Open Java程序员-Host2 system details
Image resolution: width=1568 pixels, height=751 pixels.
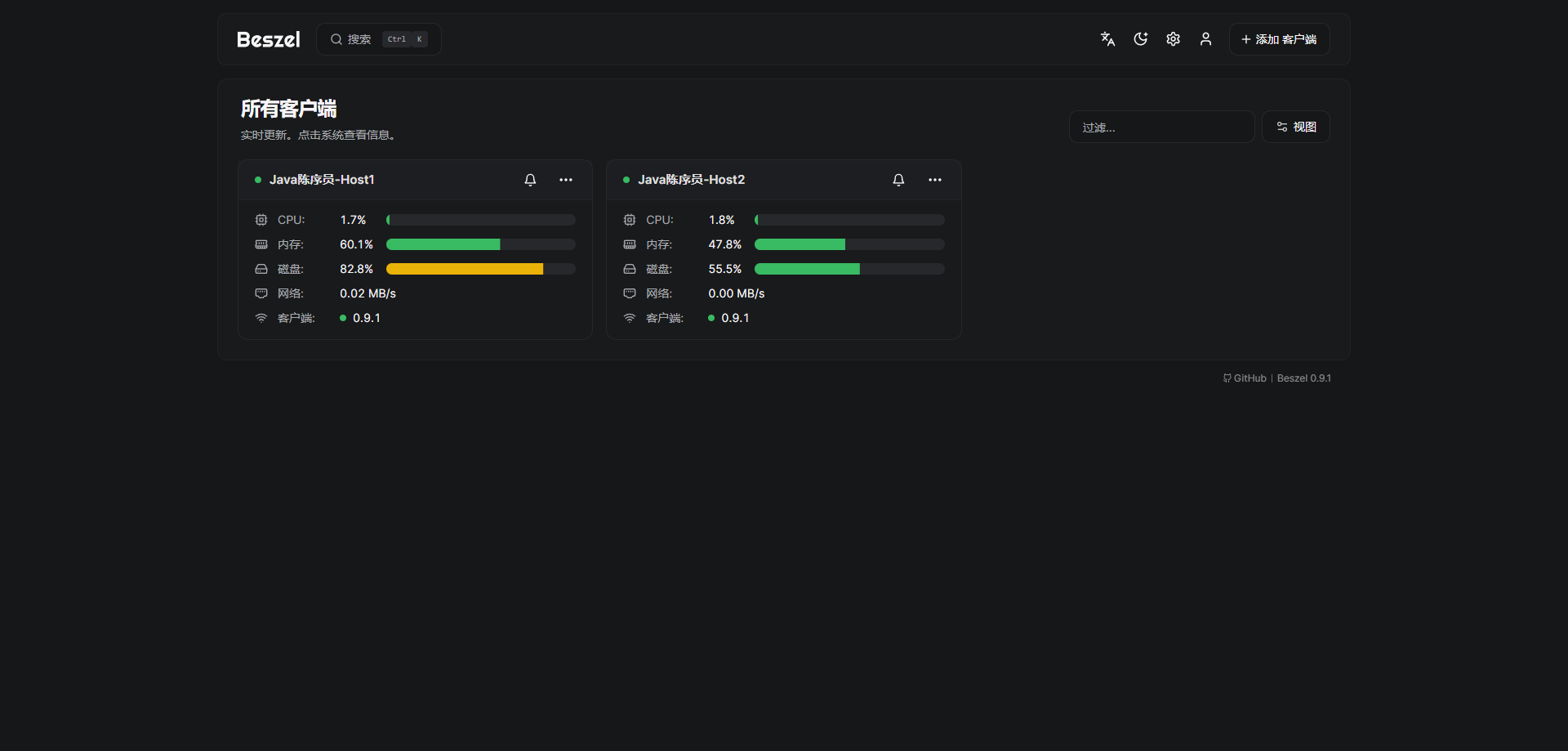point(691,180)
